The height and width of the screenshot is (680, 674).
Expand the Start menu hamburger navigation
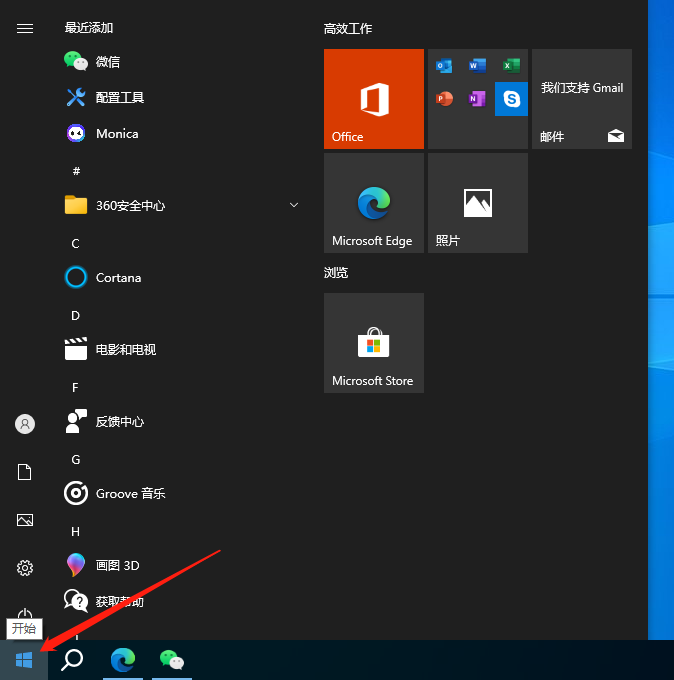pos(25,28)
